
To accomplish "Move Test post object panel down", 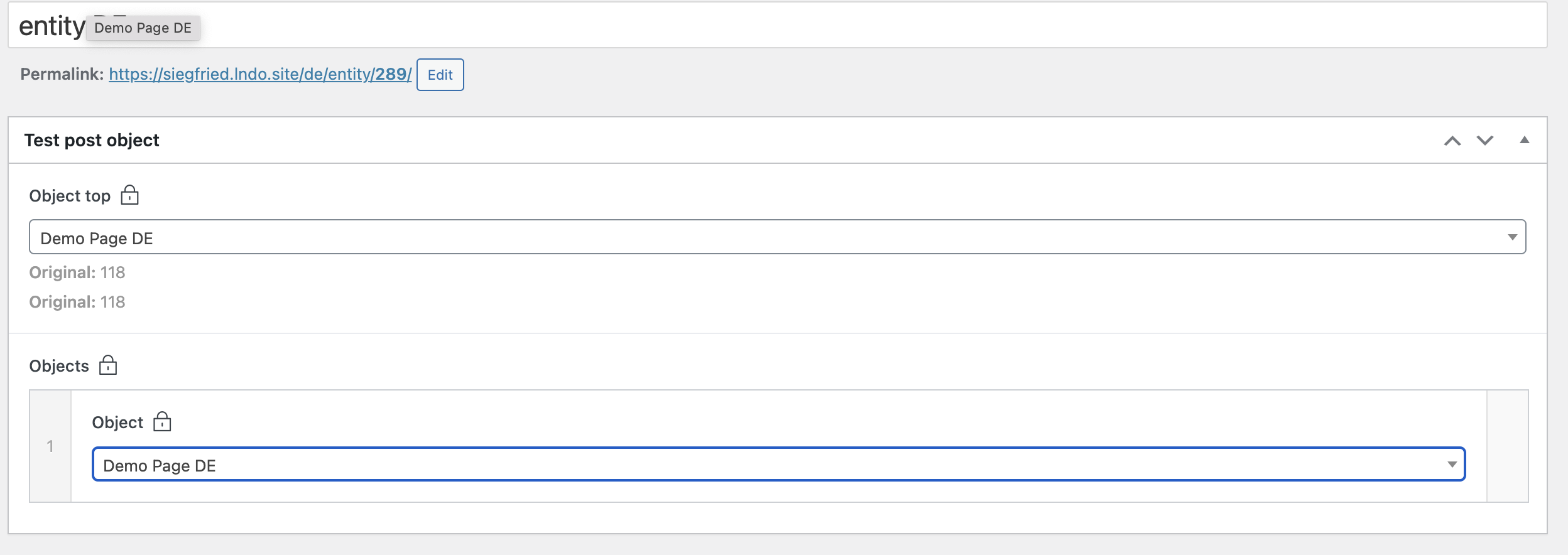I will click(1485, 140).
